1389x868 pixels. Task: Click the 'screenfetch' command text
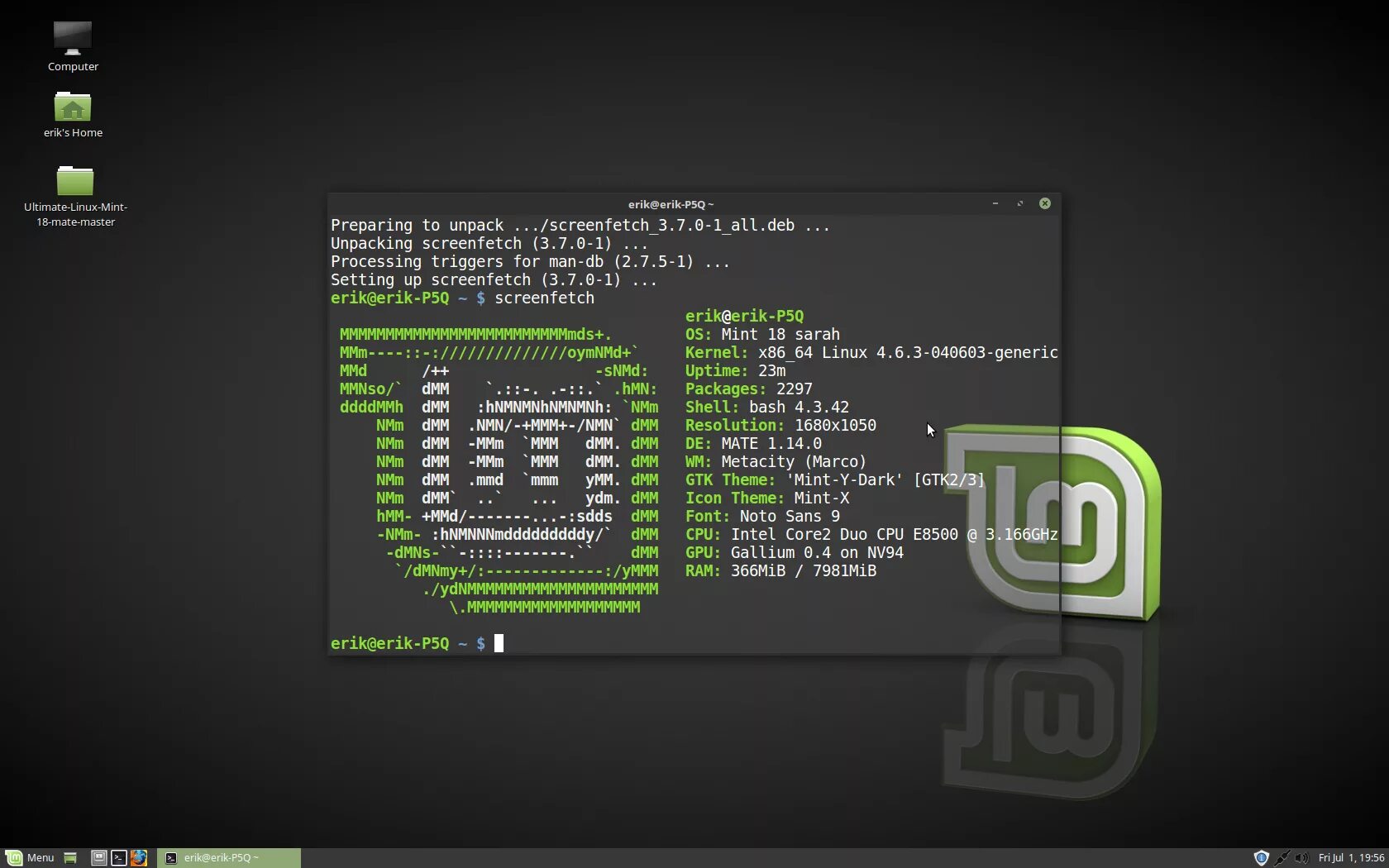(x=544, y=298)
